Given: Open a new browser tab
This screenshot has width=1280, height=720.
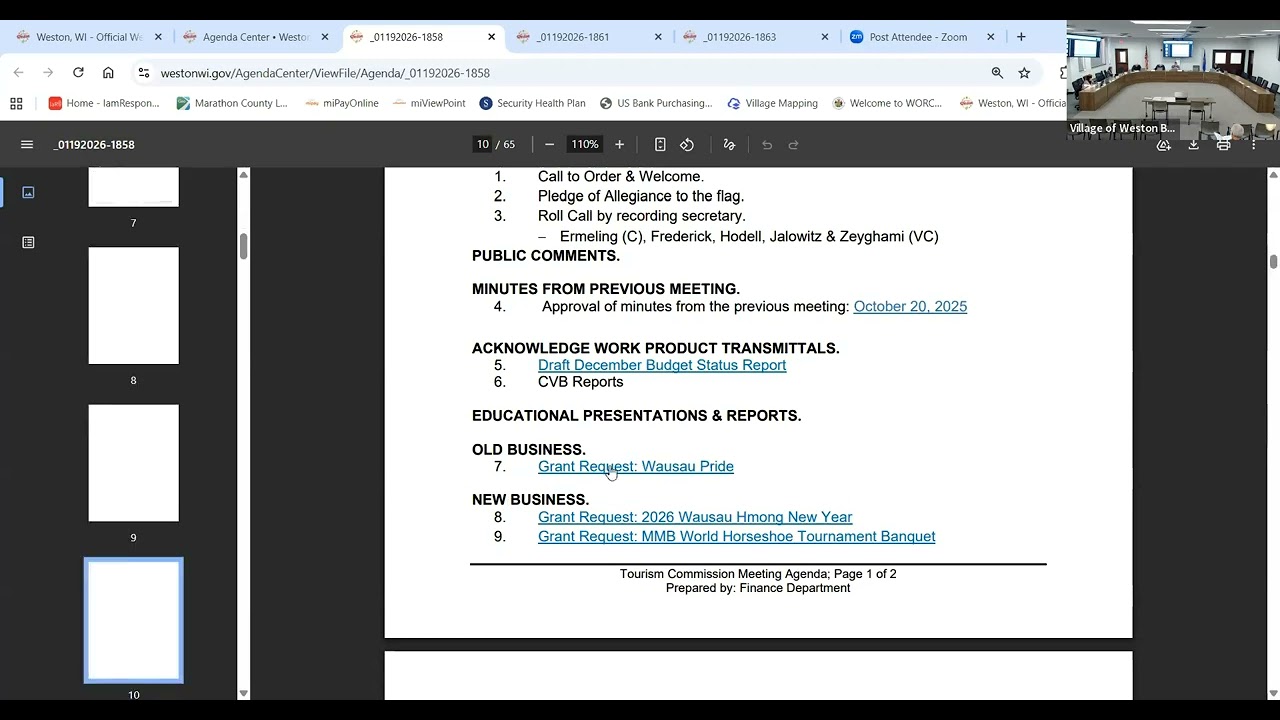Looking at the screenshot, I should (1021, 37).
